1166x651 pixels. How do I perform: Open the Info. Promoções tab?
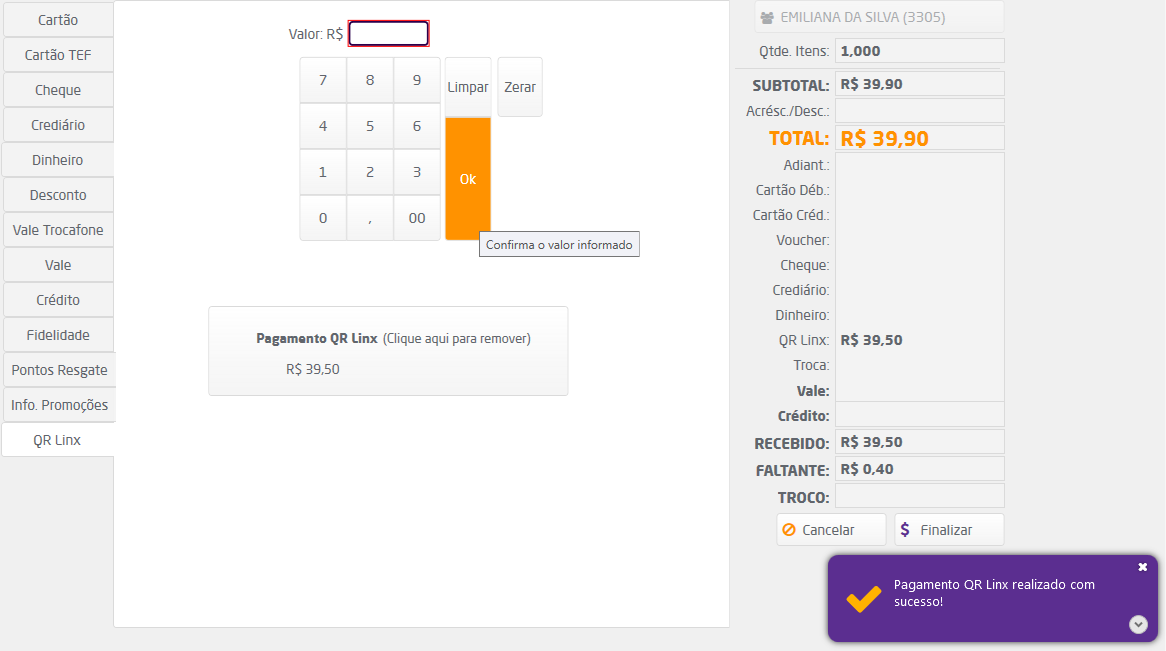tap(59, 405)
